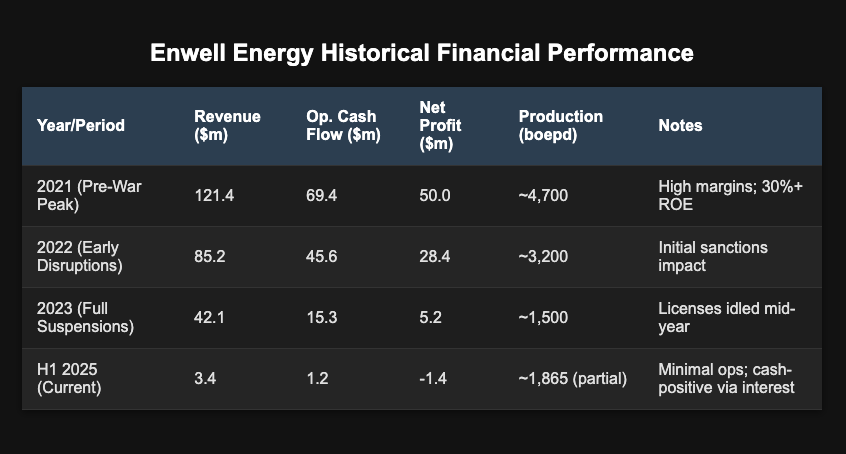The image size is (846, 454).
Task: Click production value ~3,200
Action: [x=543, y=256]
